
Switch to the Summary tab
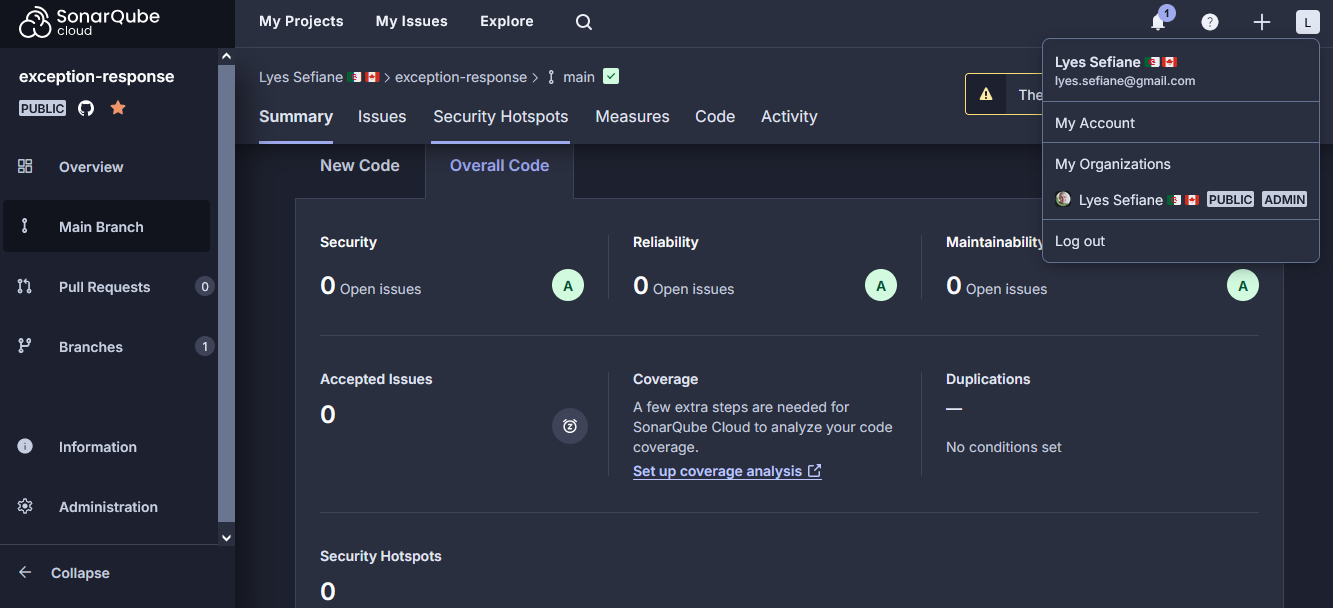296,116
